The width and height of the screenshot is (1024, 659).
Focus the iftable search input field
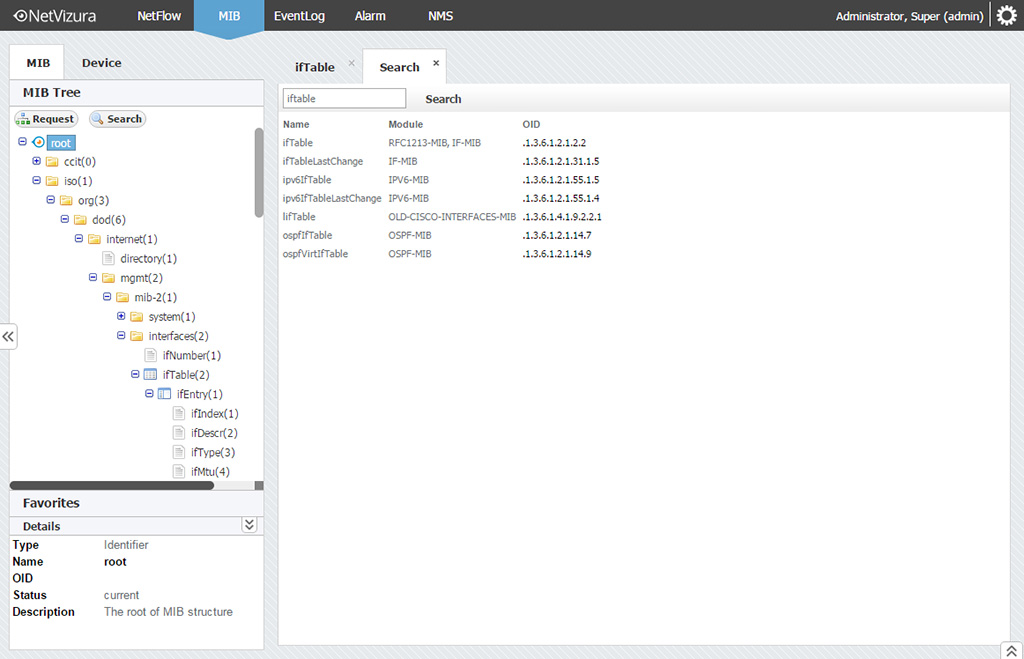(344, 99)
